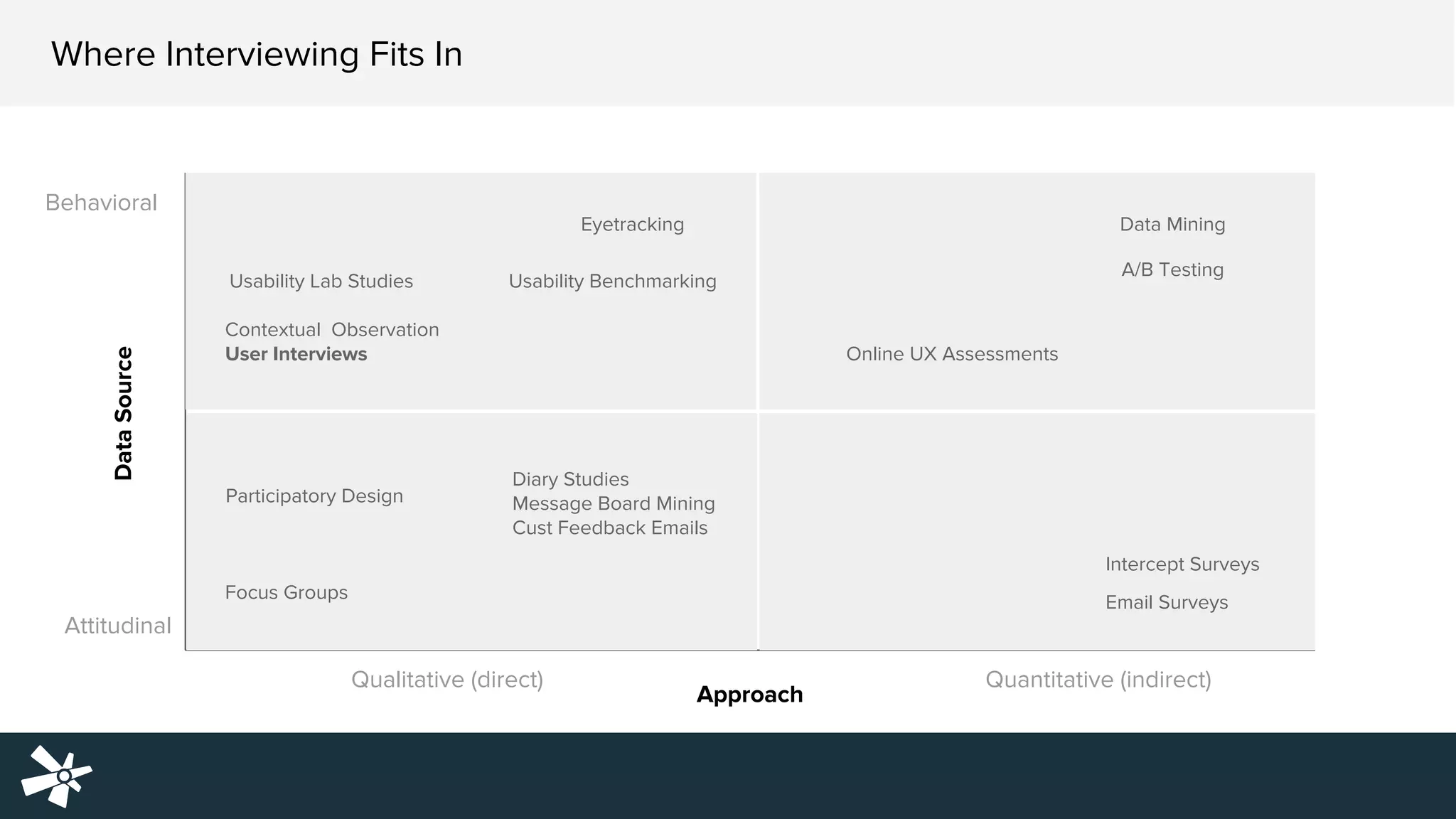Click the Quantitative (indirect) axis label

(x=1098, y=680)
